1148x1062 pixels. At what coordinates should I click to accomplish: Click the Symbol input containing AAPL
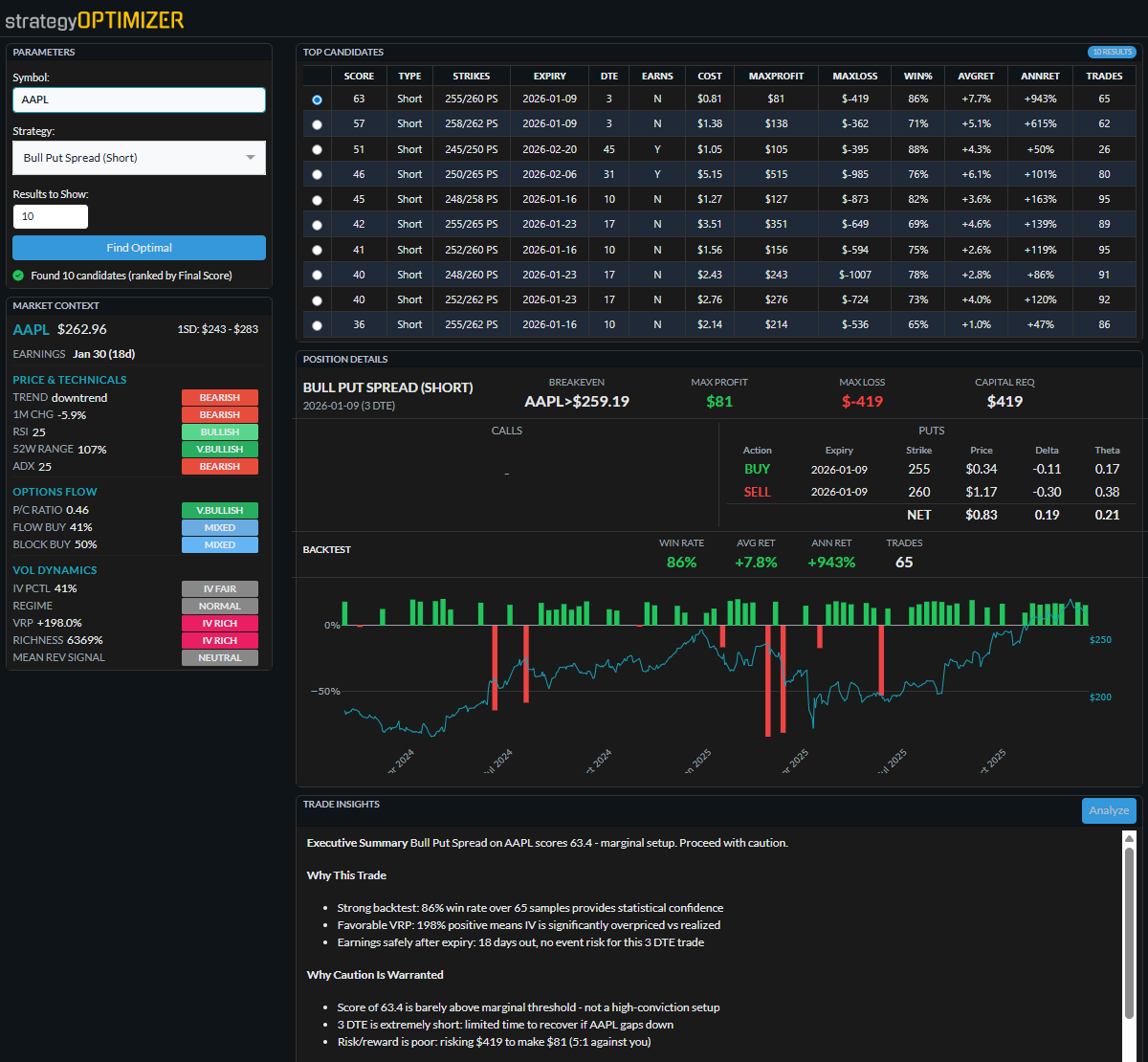pyautogui.click(x=139, y=100)
